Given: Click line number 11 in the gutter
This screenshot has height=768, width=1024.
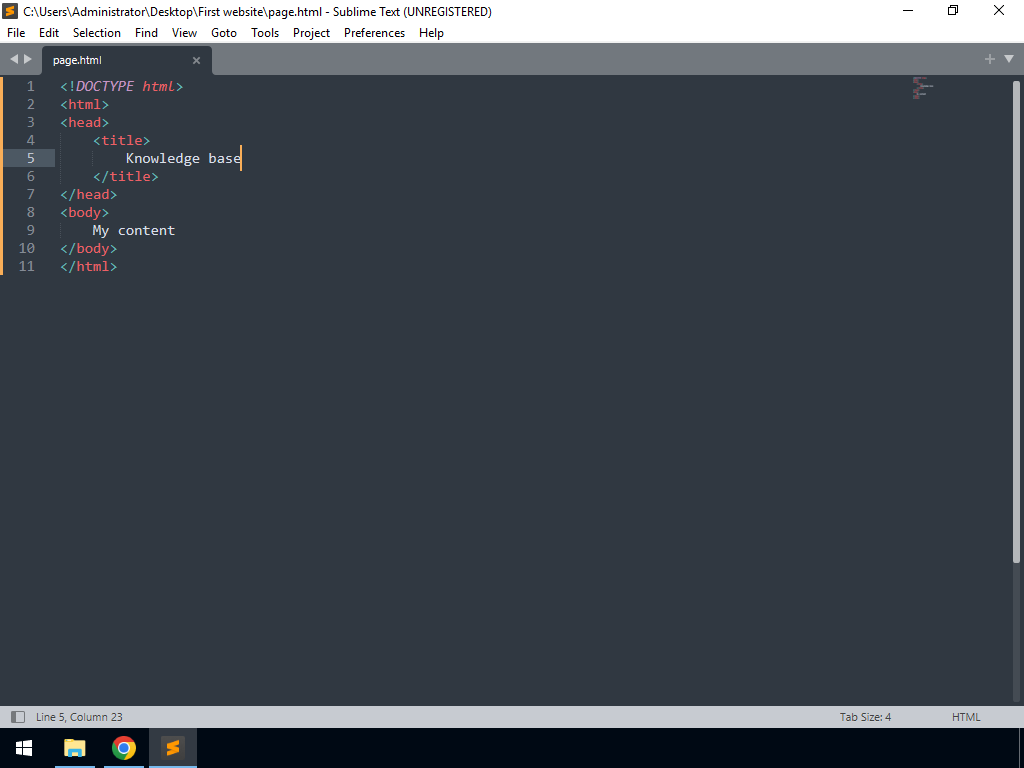Looking at the screenshot, I should point(27,266).
